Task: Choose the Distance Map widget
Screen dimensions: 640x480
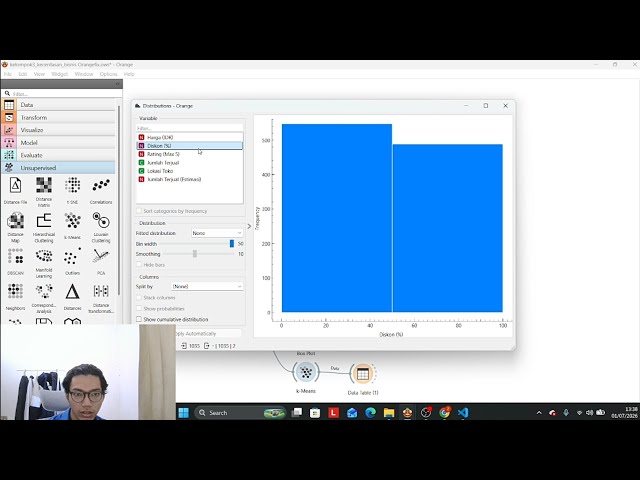Action: [16, 227]
